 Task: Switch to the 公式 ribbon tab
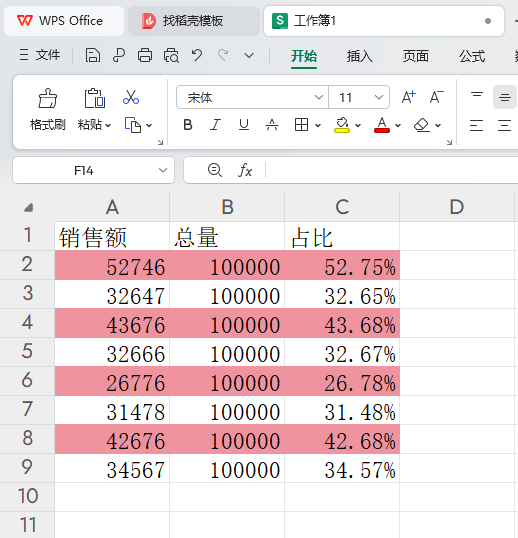click(x=472, y=56)
